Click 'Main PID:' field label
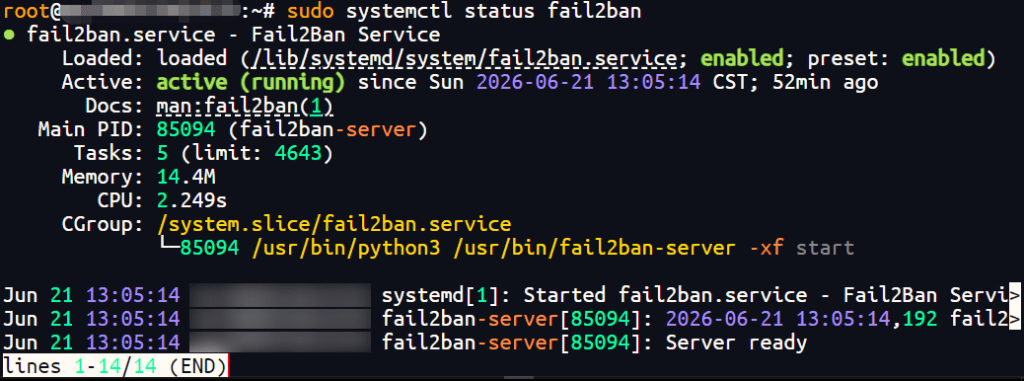The height and width of the screenshot is (381, 1024). [x=91, y=130]
